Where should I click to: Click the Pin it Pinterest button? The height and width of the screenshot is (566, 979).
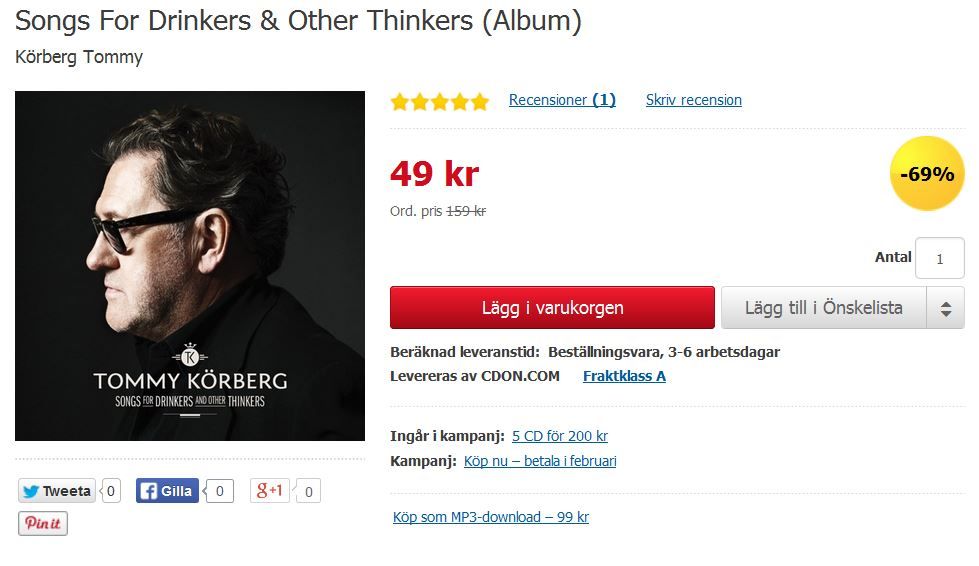tap(42, 523)
